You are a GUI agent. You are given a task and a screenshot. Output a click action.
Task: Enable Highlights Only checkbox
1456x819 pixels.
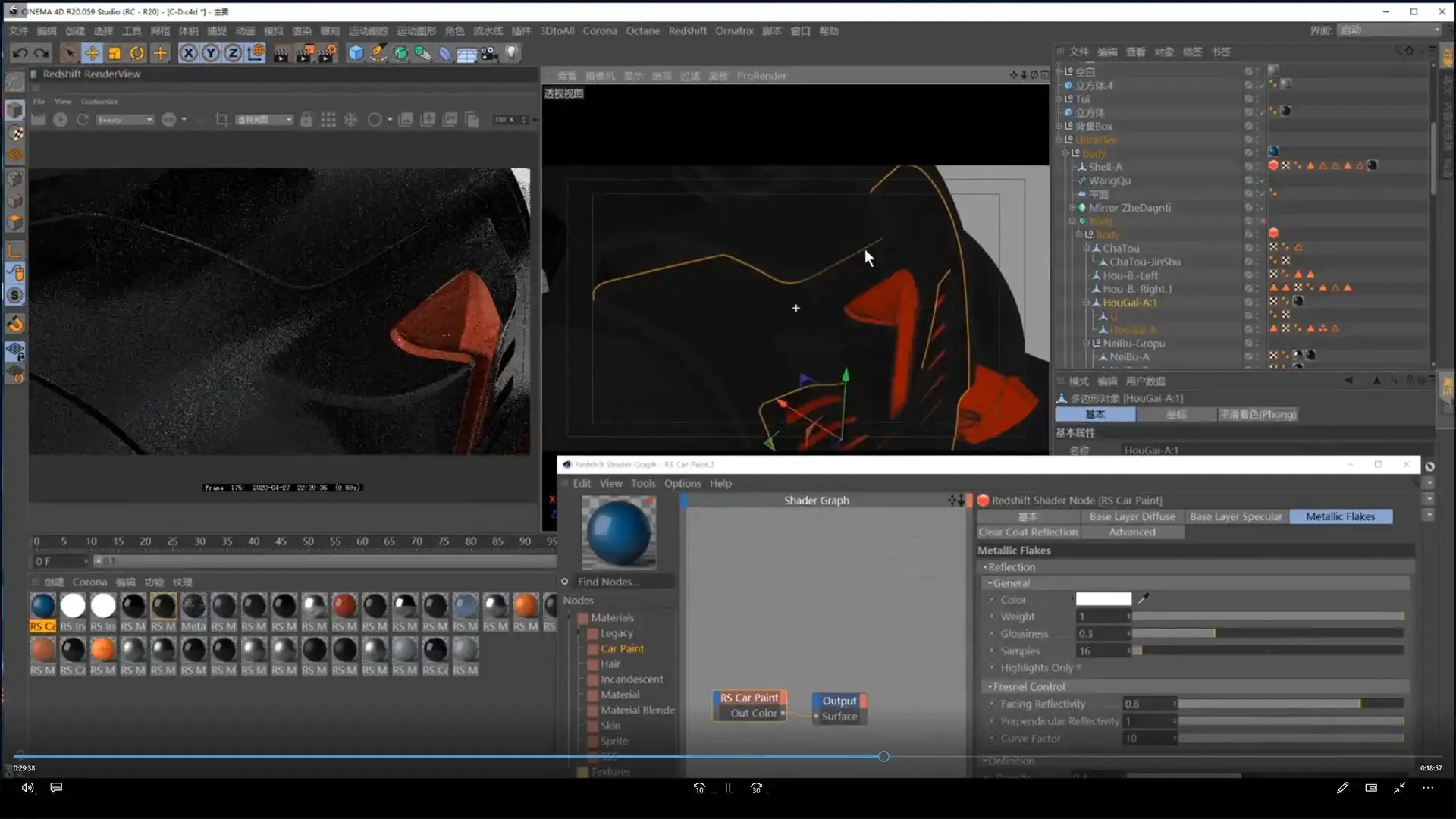[1079, 667]
